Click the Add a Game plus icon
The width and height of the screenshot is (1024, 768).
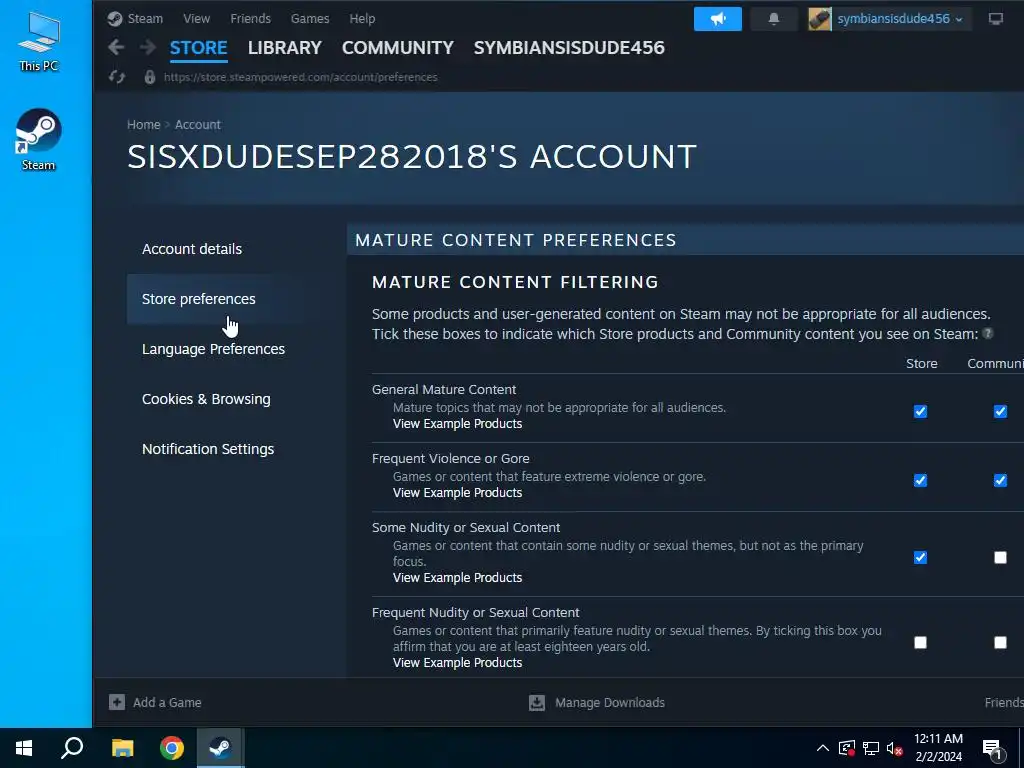pos(117,702)
